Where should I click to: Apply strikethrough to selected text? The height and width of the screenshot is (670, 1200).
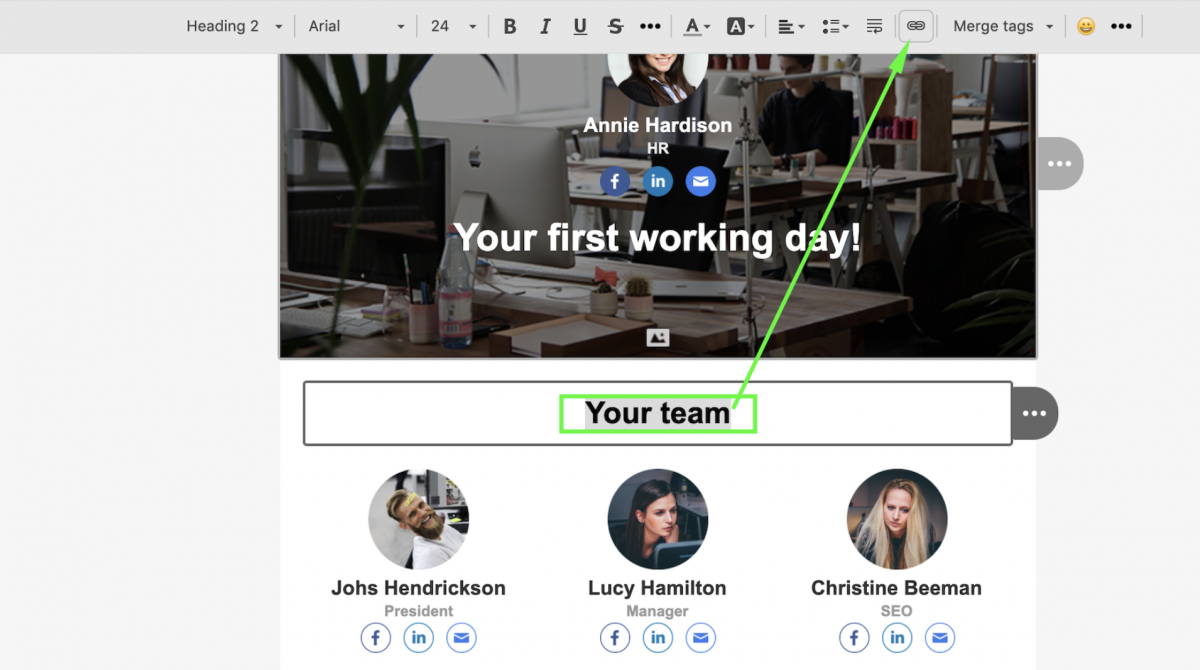[x=615, y=27]
